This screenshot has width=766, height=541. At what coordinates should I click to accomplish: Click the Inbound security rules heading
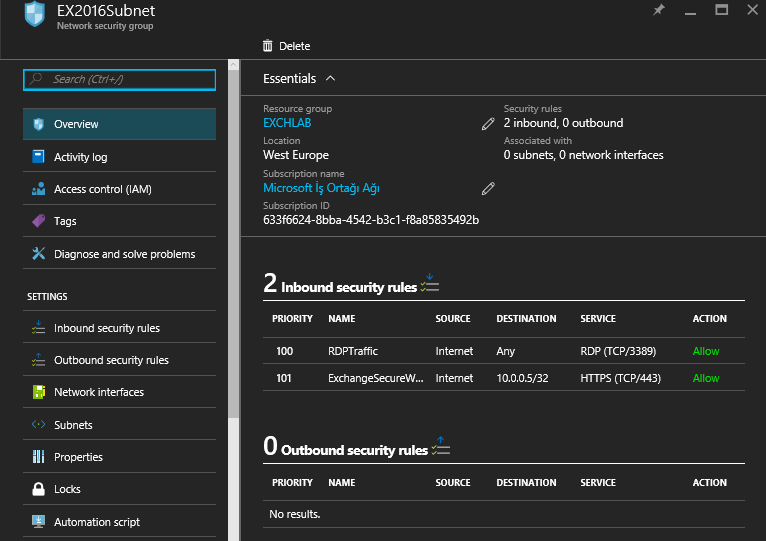[x=349, y=287]
